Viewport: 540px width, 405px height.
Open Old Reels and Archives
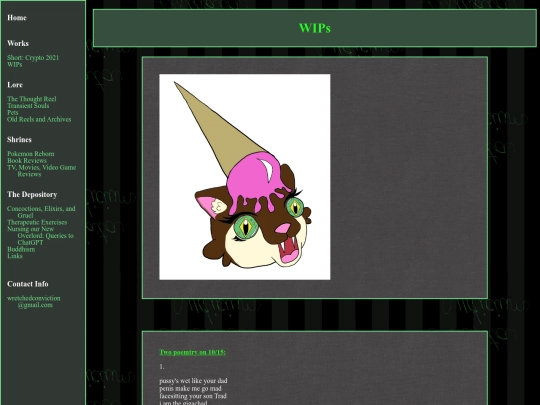(x=39, y=119)
